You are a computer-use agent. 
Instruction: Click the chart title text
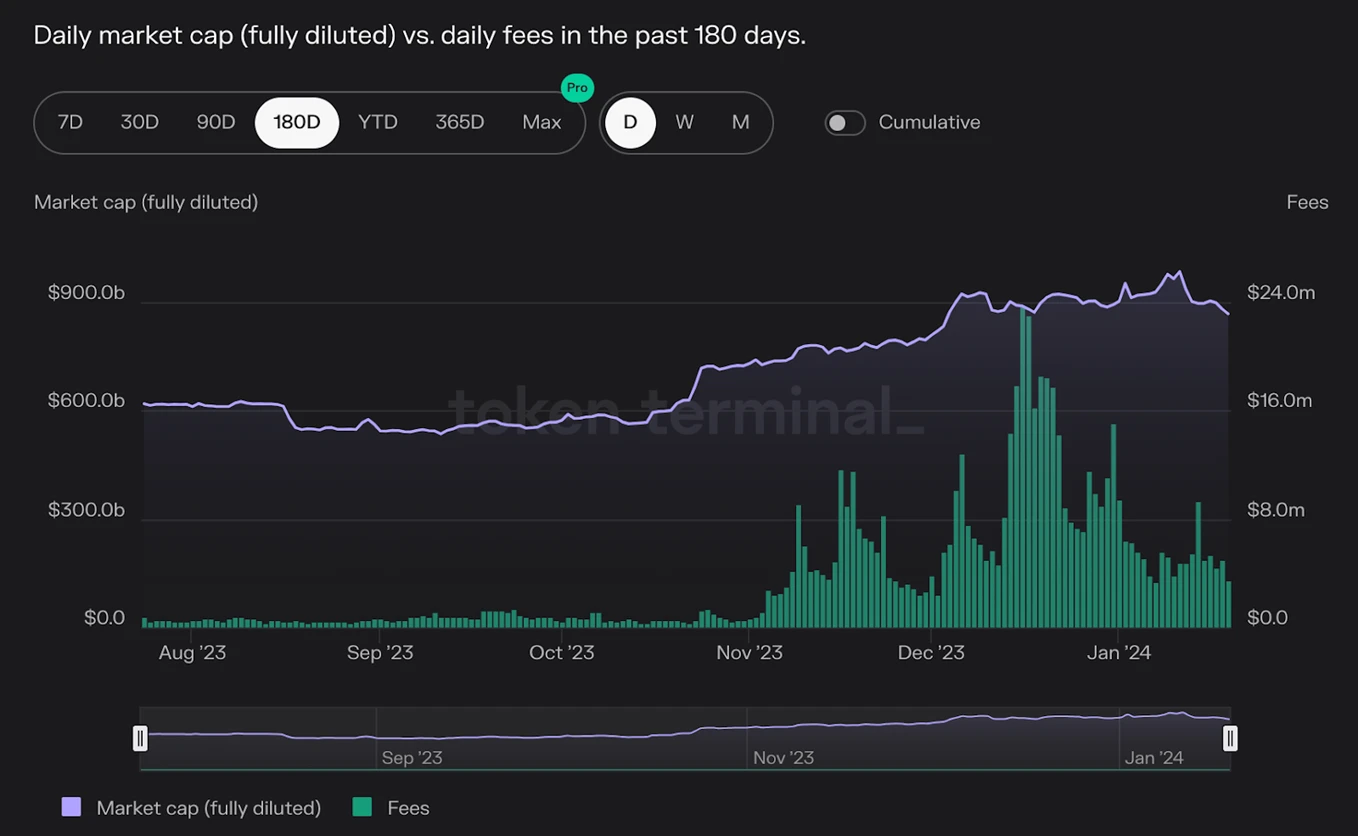click(x=418, y=35)
